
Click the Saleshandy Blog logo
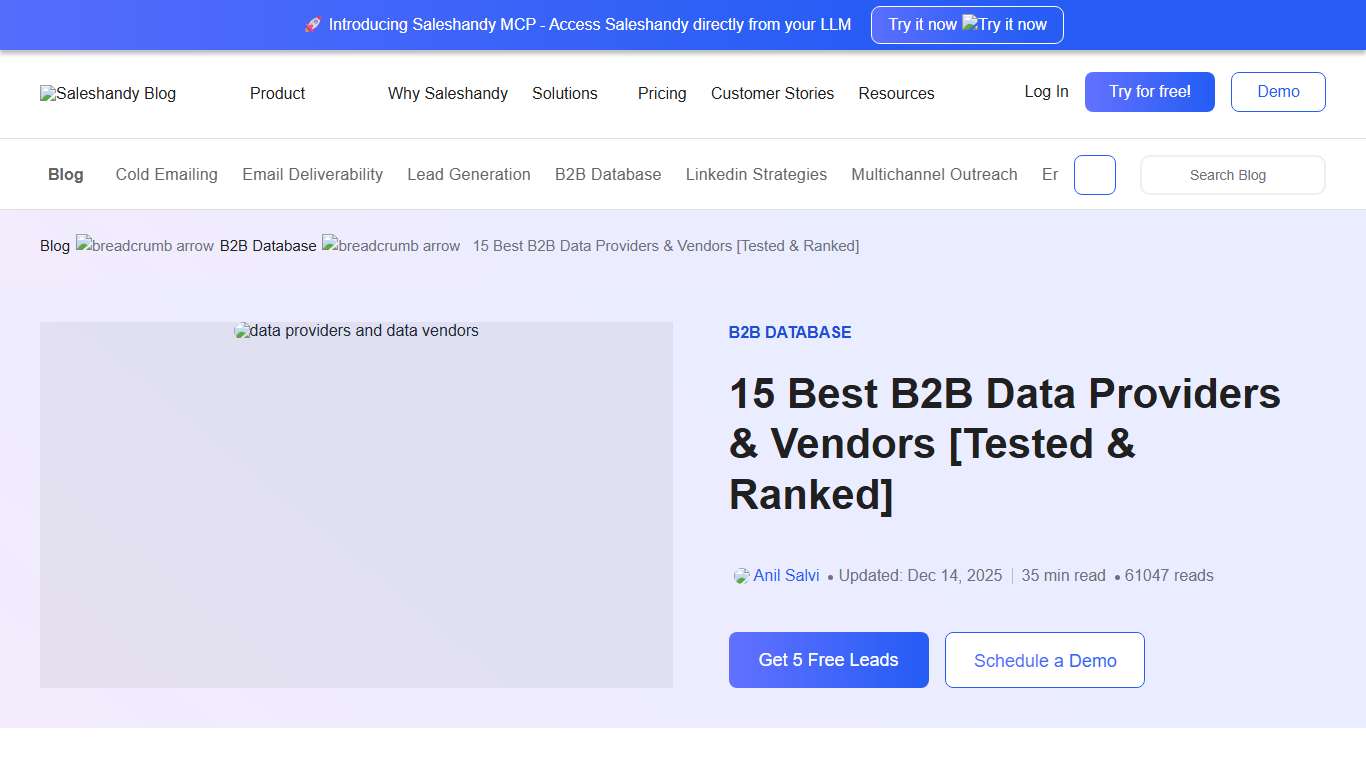pyautogui.click(x=107, y=93)
